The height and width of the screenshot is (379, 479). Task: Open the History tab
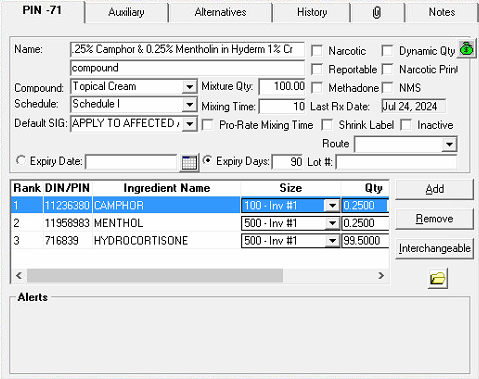point(312,13)
